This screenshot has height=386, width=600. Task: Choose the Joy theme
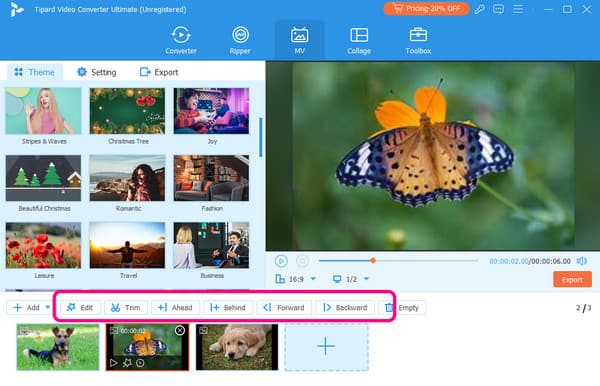pos(211,111)
